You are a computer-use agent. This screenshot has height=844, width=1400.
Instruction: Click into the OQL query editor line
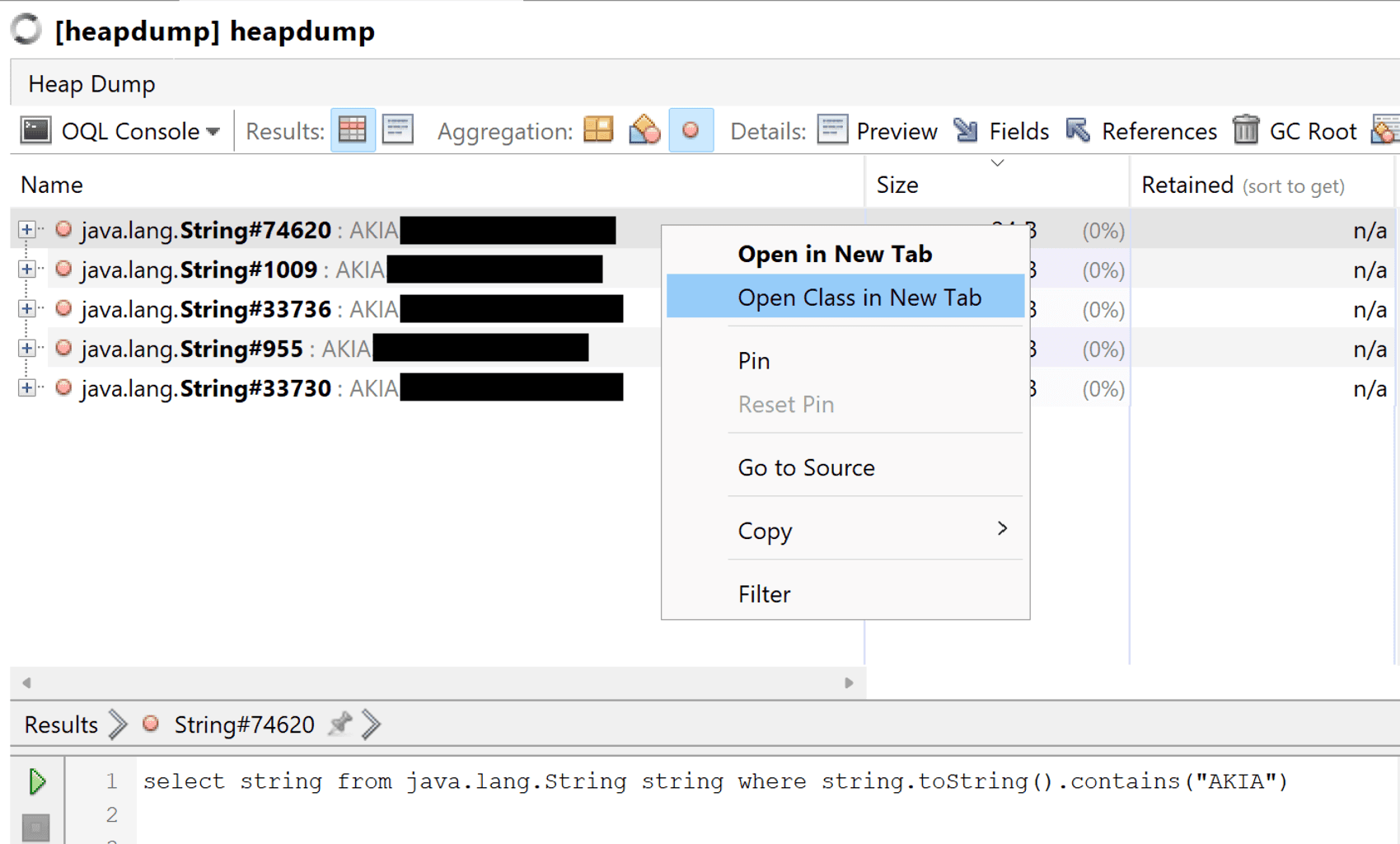click(x=715, y=781)
